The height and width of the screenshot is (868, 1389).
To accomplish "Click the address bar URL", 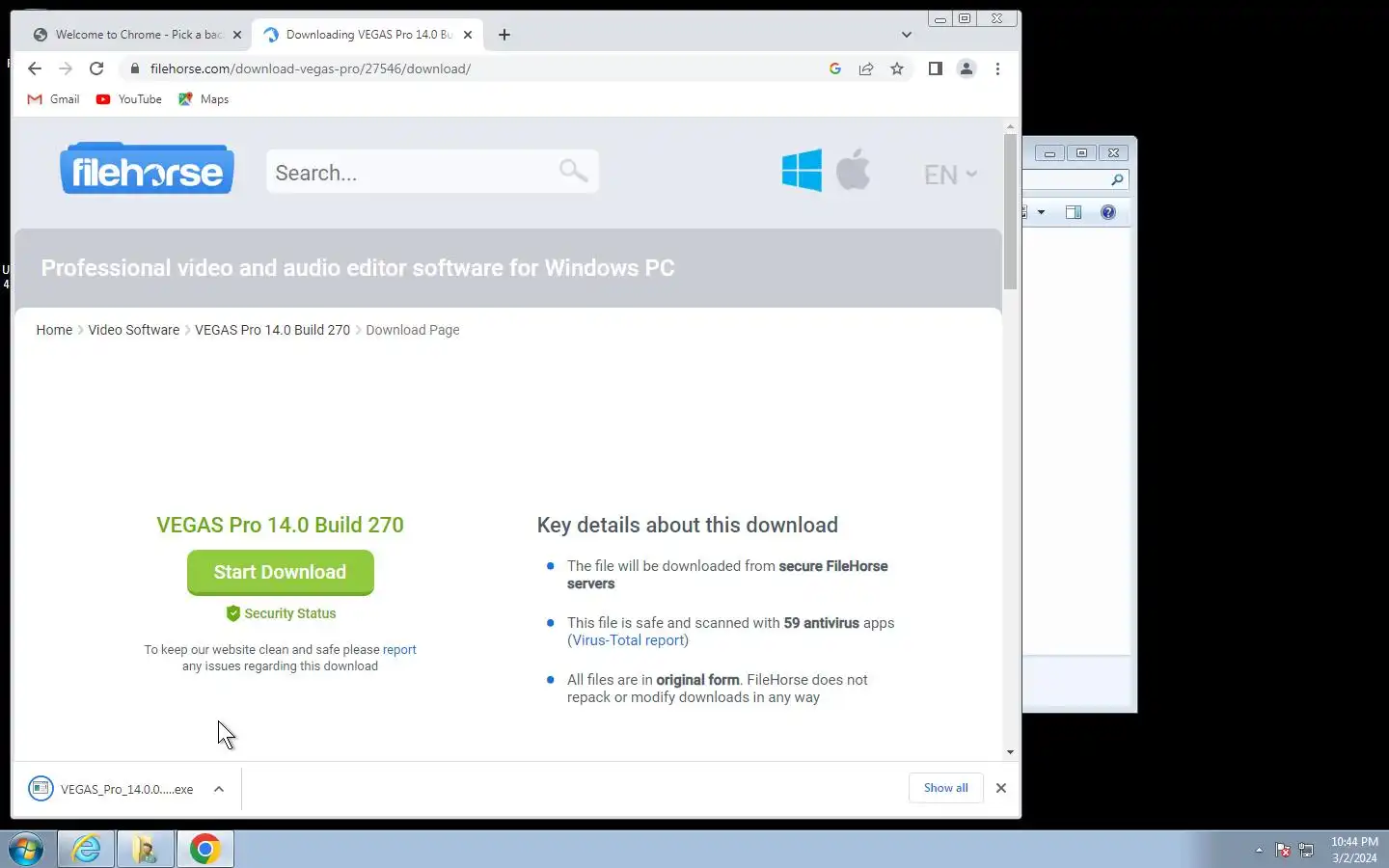I will coord(311,68).
